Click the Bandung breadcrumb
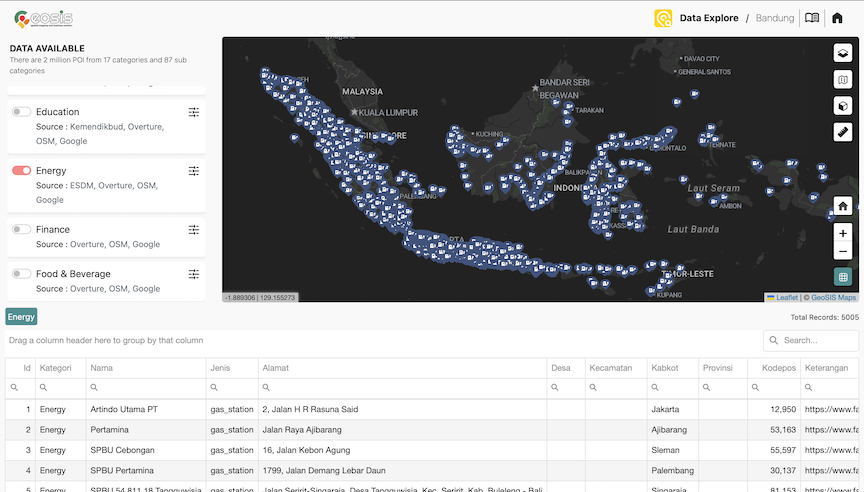 click(x=775, y=18)
